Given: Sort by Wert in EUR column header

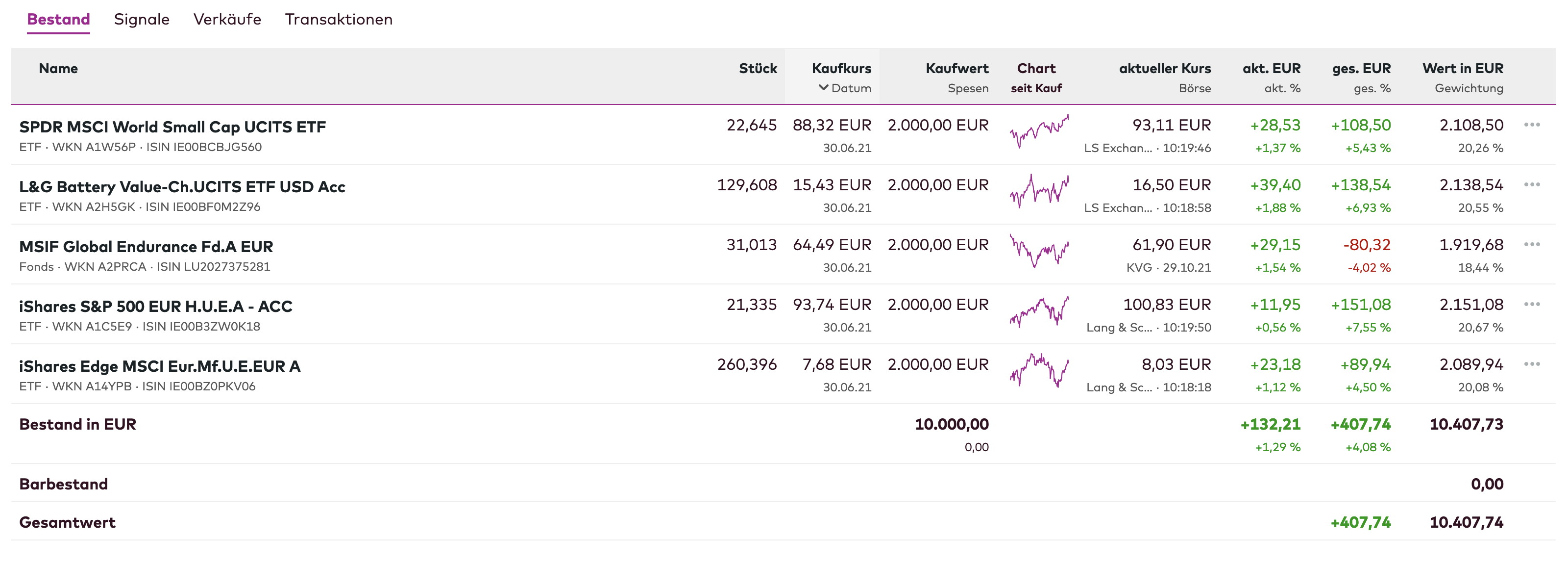Looking at the screenshot, I should pyautogui.click(x=1462, y=68).
